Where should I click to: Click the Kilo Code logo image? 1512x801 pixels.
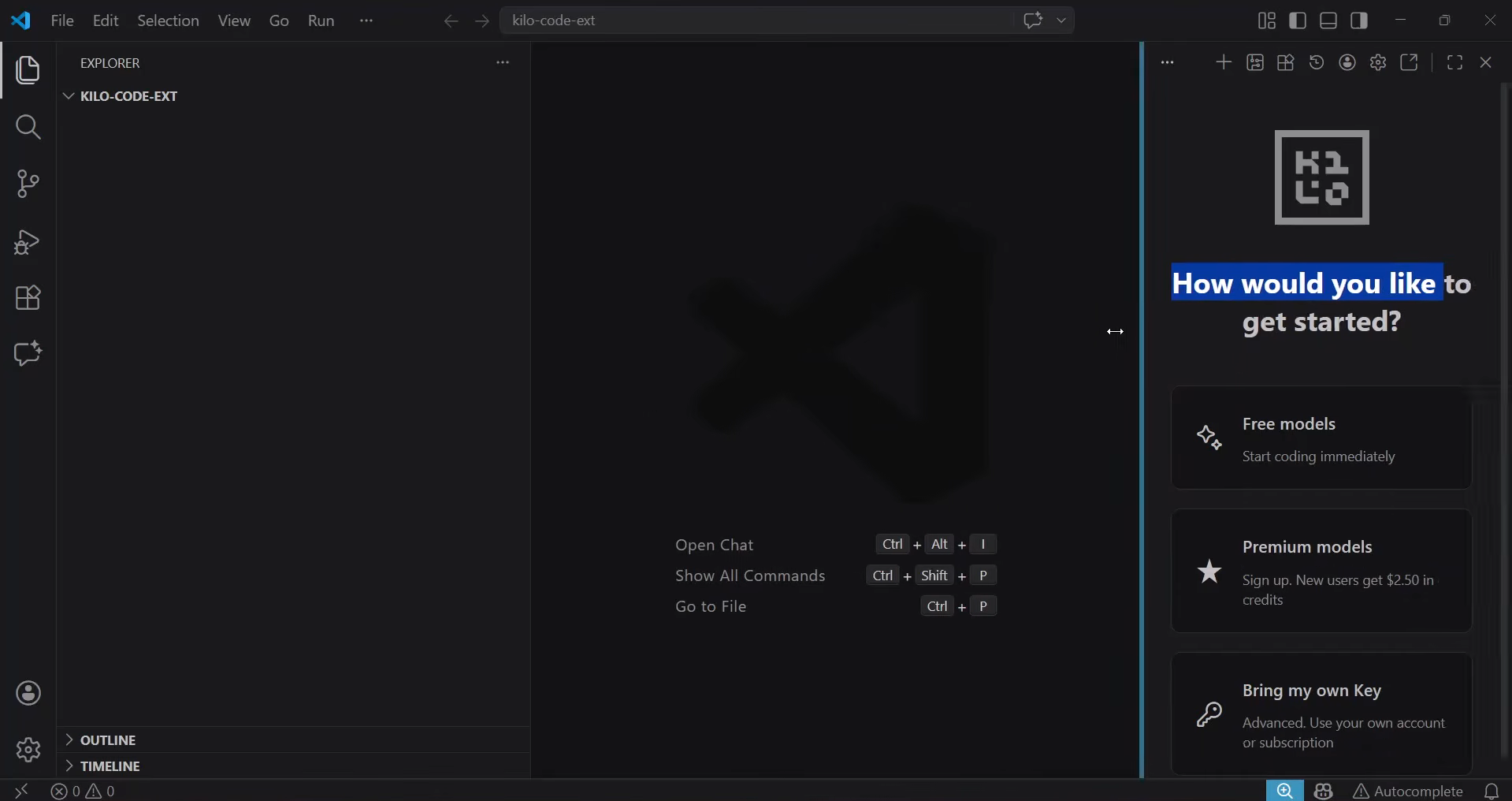[x=1322, y=177]
